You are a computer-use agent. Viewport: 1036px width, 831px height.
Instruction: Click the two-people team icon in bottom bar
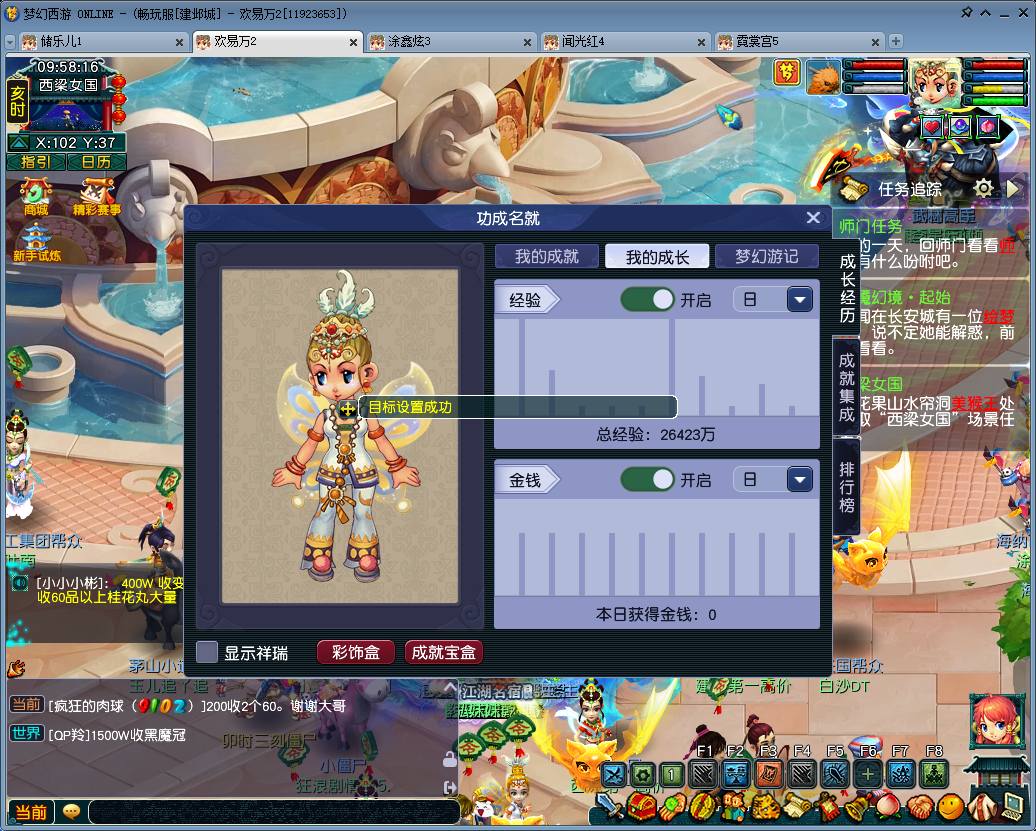[734, 807]
